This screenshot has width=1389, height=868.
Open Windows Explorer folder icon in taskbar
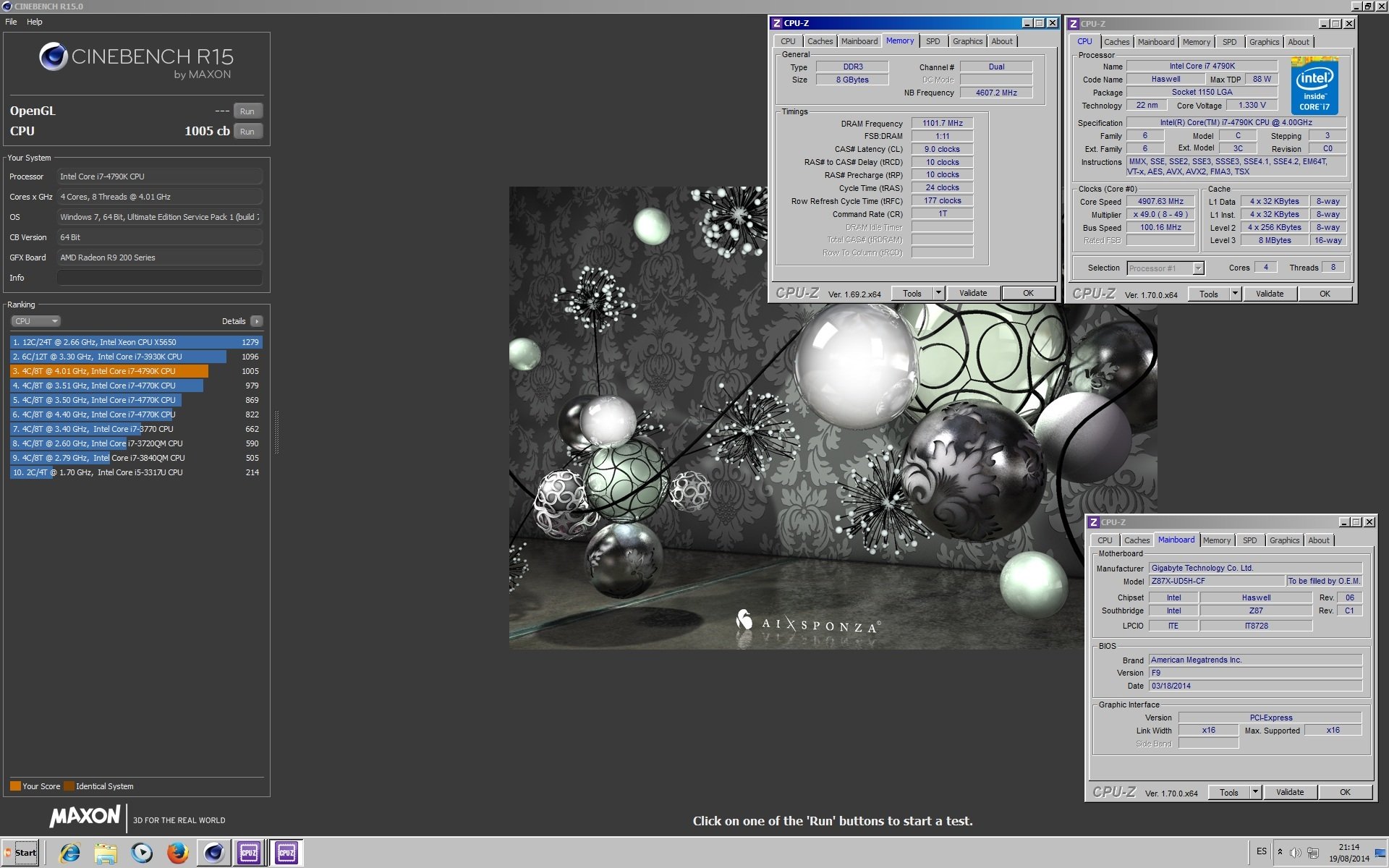coord(106,853)
